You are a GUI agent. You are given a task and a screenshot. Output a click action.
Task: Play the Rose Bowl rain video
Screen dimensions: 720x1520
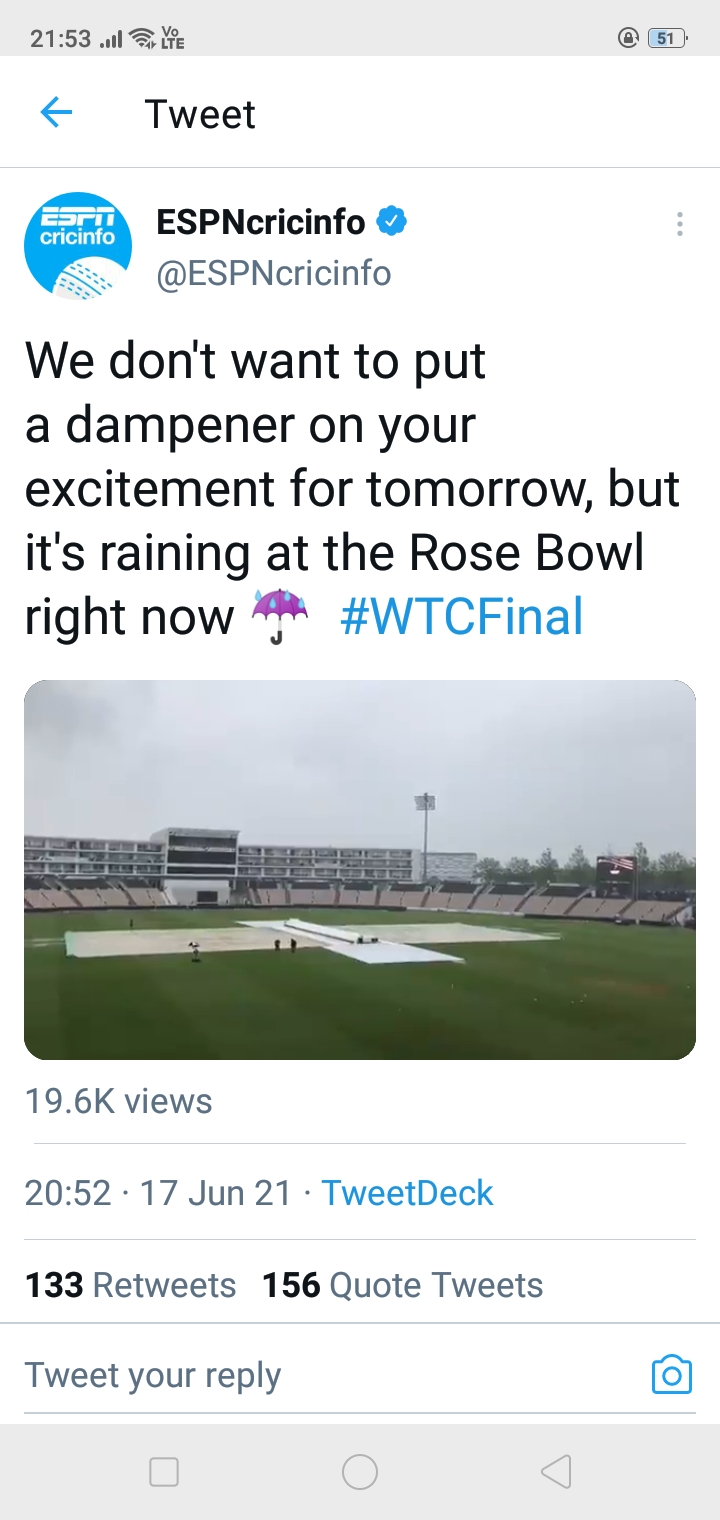click(360, 869)
